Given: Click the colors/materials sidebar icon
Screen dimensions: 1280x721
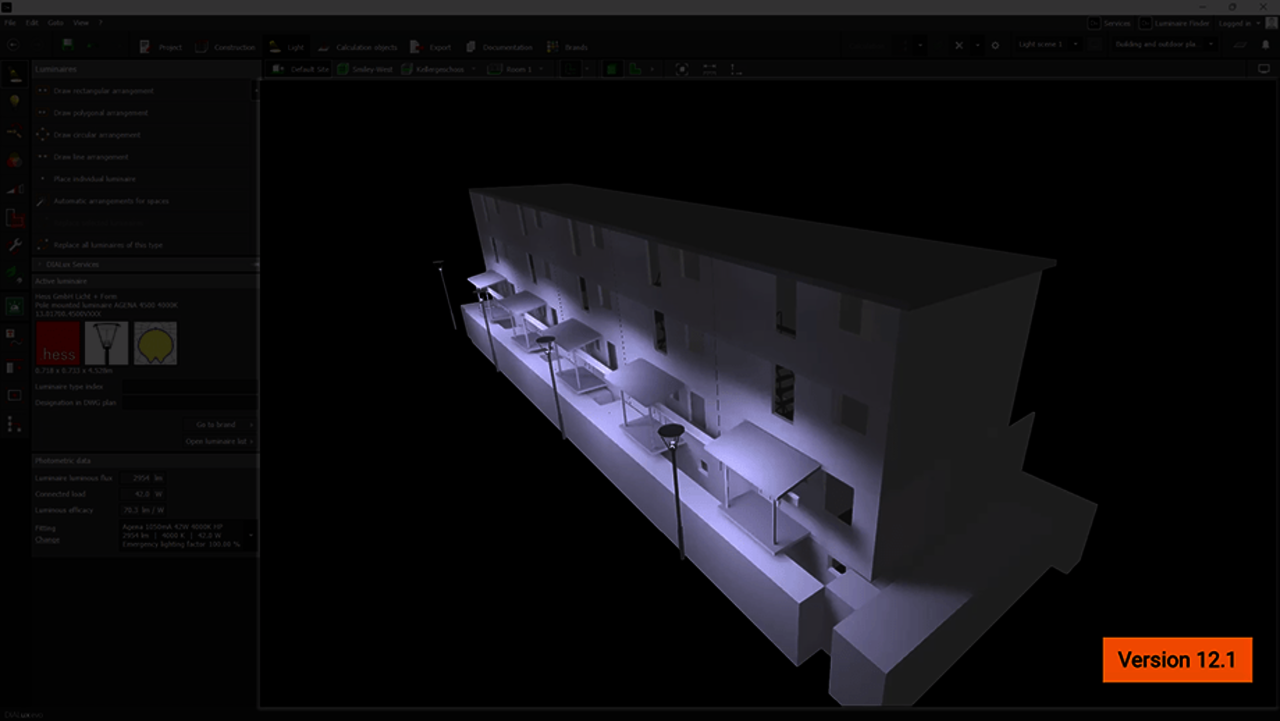Looking at the screenshot, I should tap(14, 161).
